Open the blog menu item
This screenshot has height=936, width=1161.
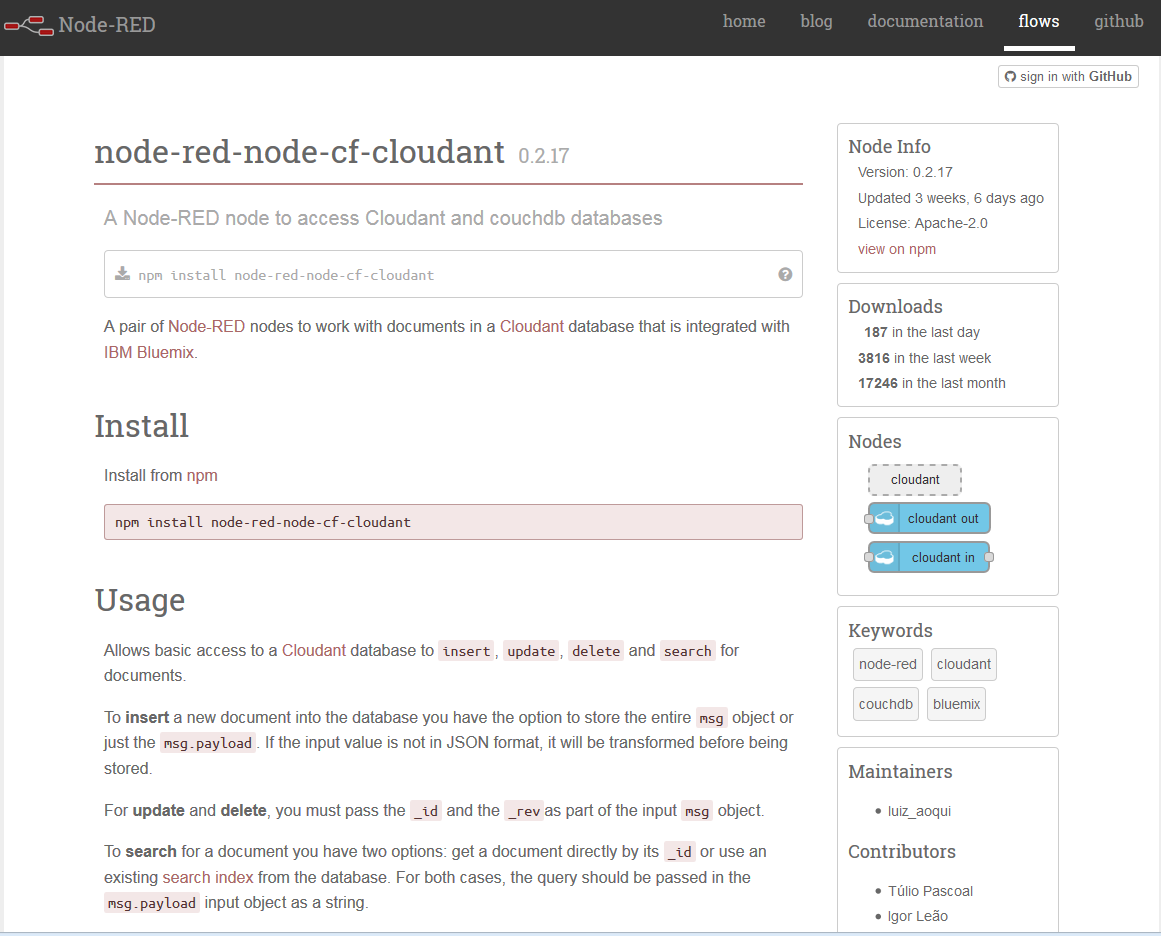pyautogui.click(x=816, y=21)
